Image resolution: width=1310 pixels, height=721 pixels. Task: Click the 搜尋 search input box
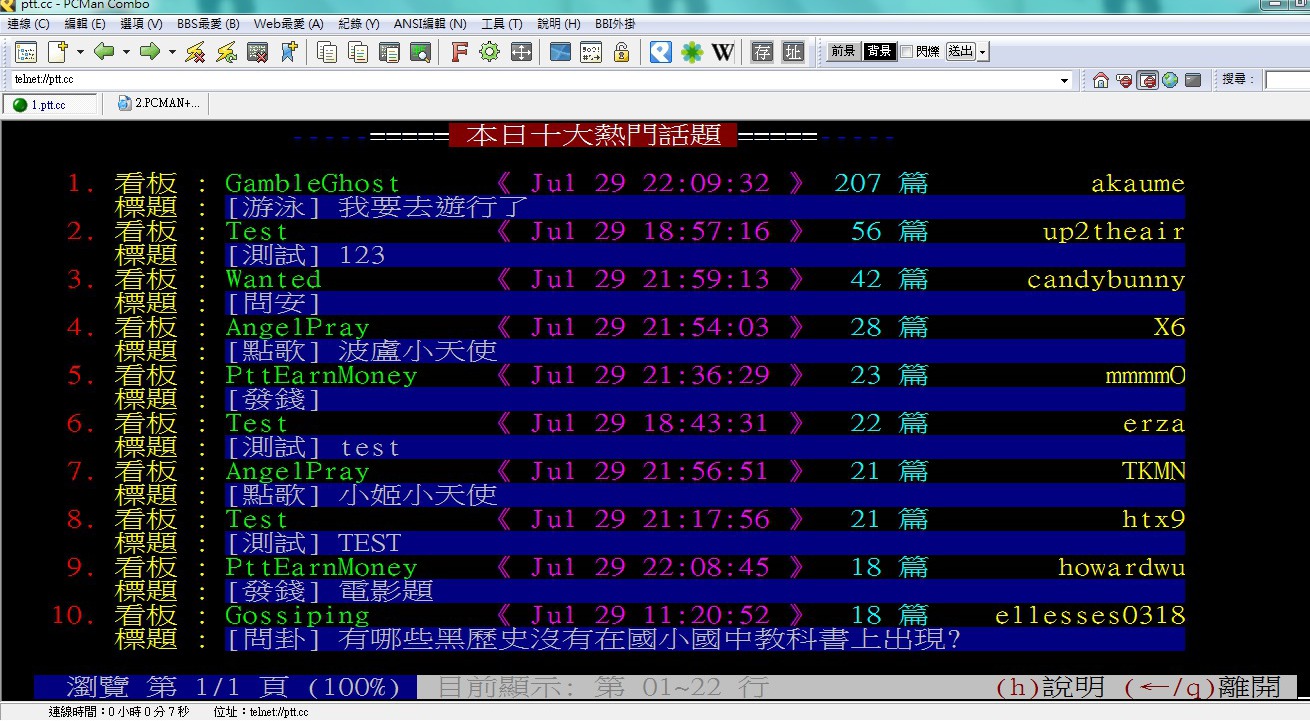(1287, 80)
